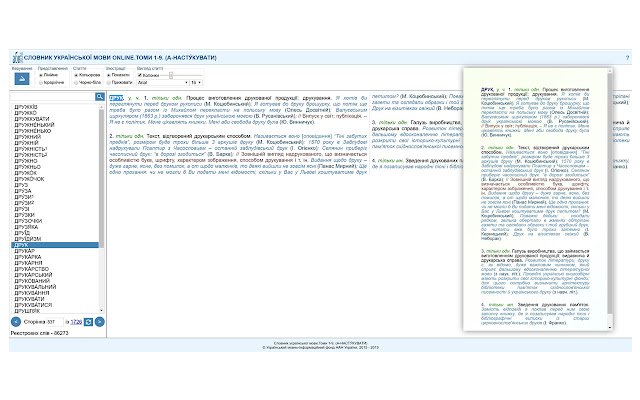Select the word 'ДРУЖНЕНЬКИЙ' in list
The image size is (640, 400).
(x=34, y=125)
